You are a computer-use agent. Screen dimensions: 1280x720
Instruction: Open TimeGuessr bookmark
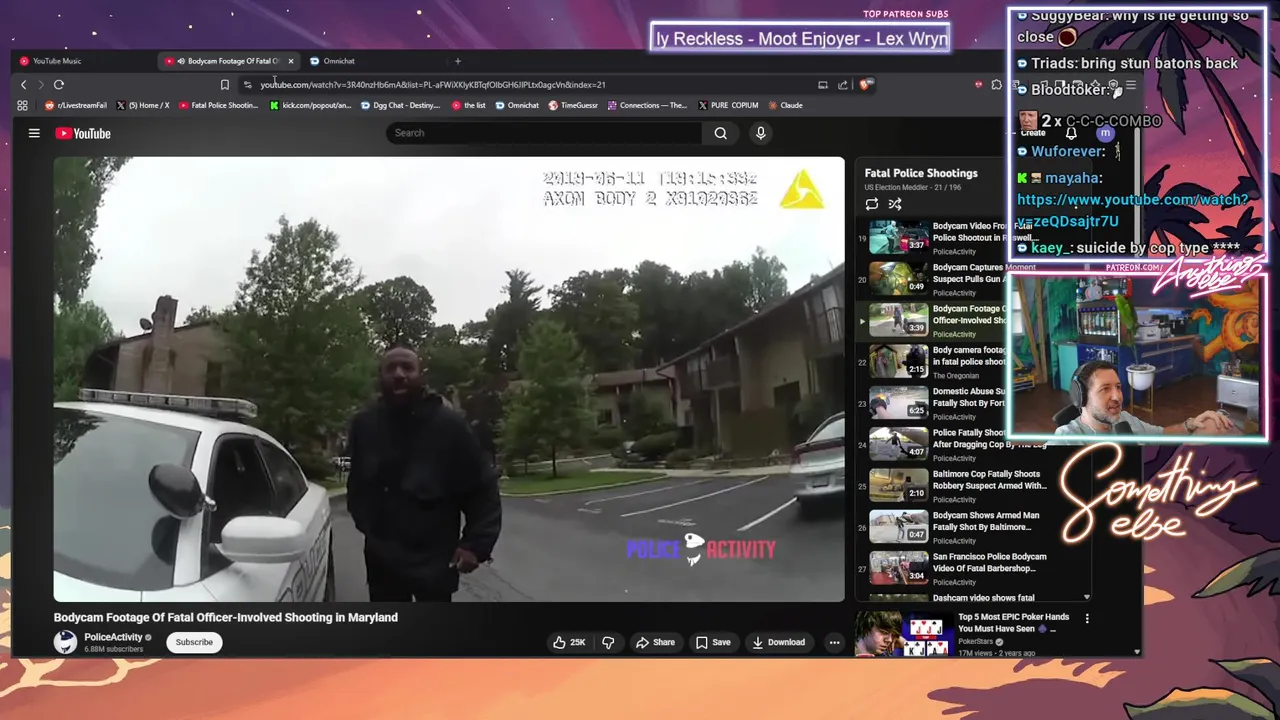[573, 105]
